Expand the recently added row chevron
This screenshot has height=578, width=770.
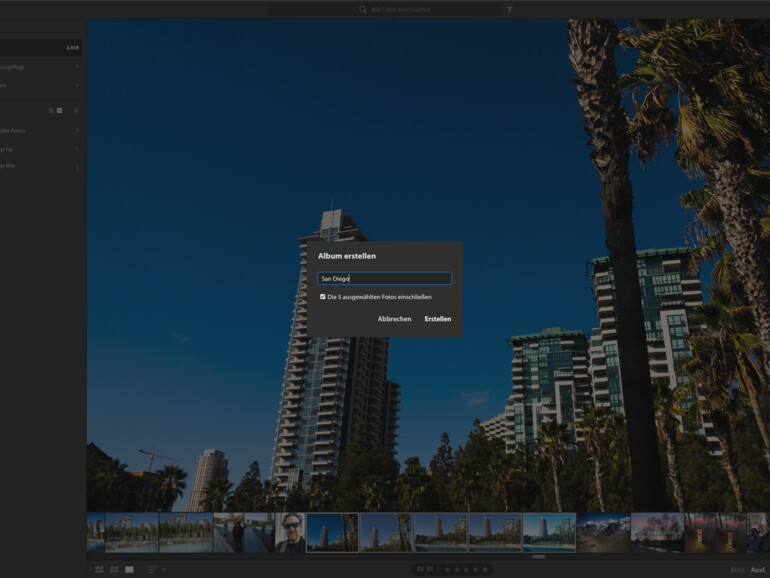[x=77, y=67]
